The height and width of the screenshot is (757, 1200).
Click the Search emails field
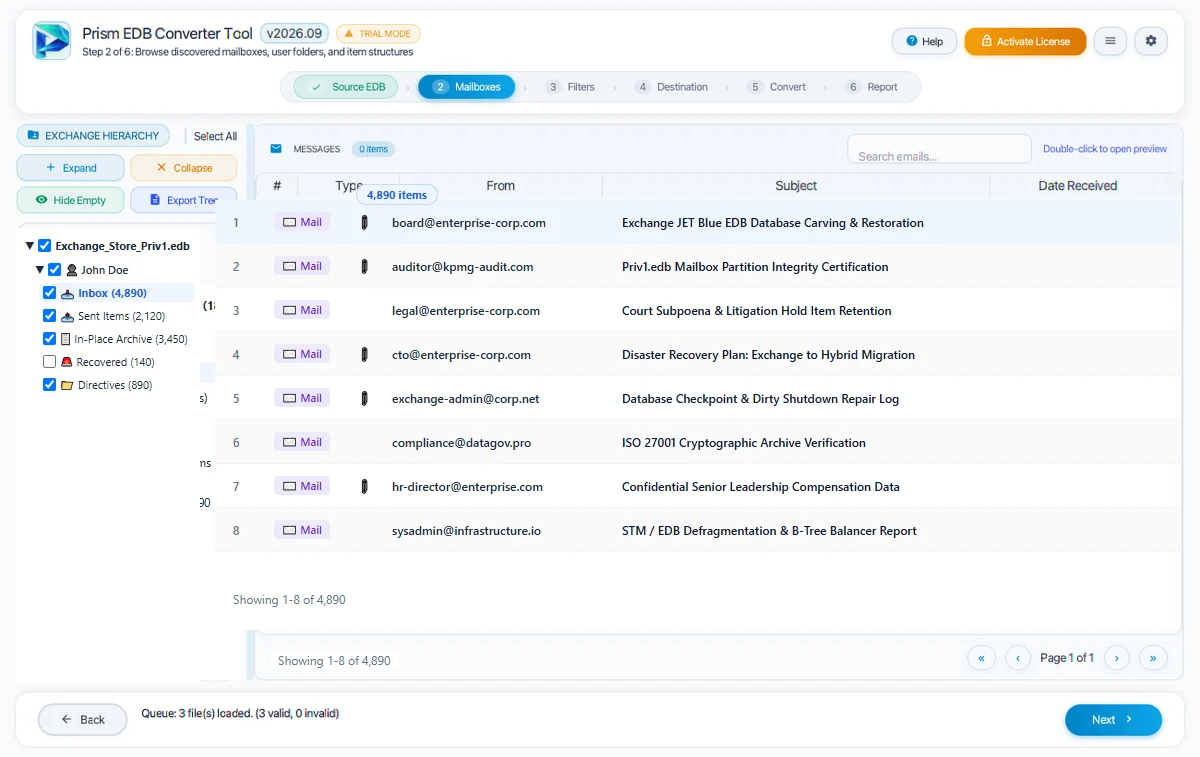(939, 149)
